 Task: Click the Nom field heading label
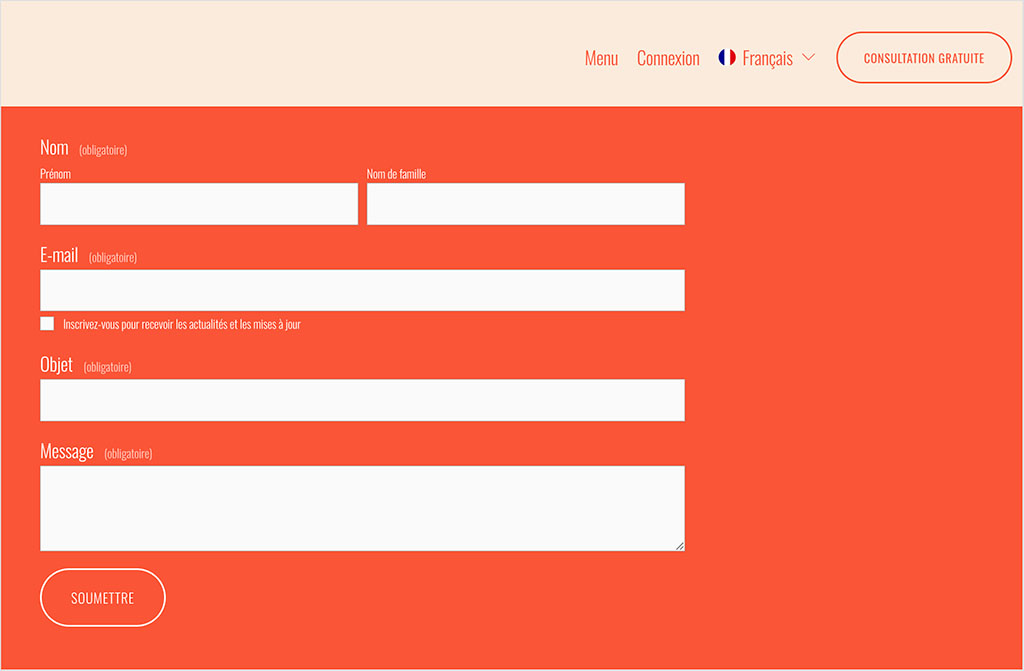tap(53, 147)
